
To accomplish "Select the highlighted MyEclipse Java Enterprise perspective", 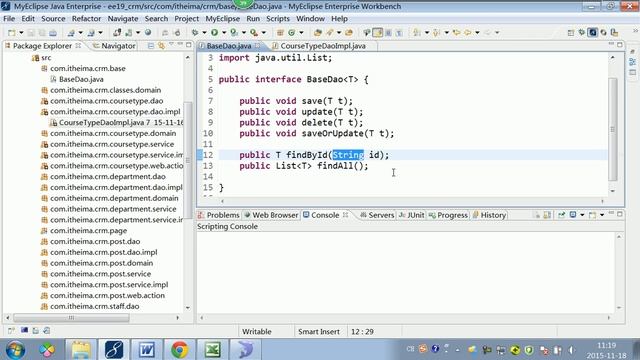I will coord(592,33).
